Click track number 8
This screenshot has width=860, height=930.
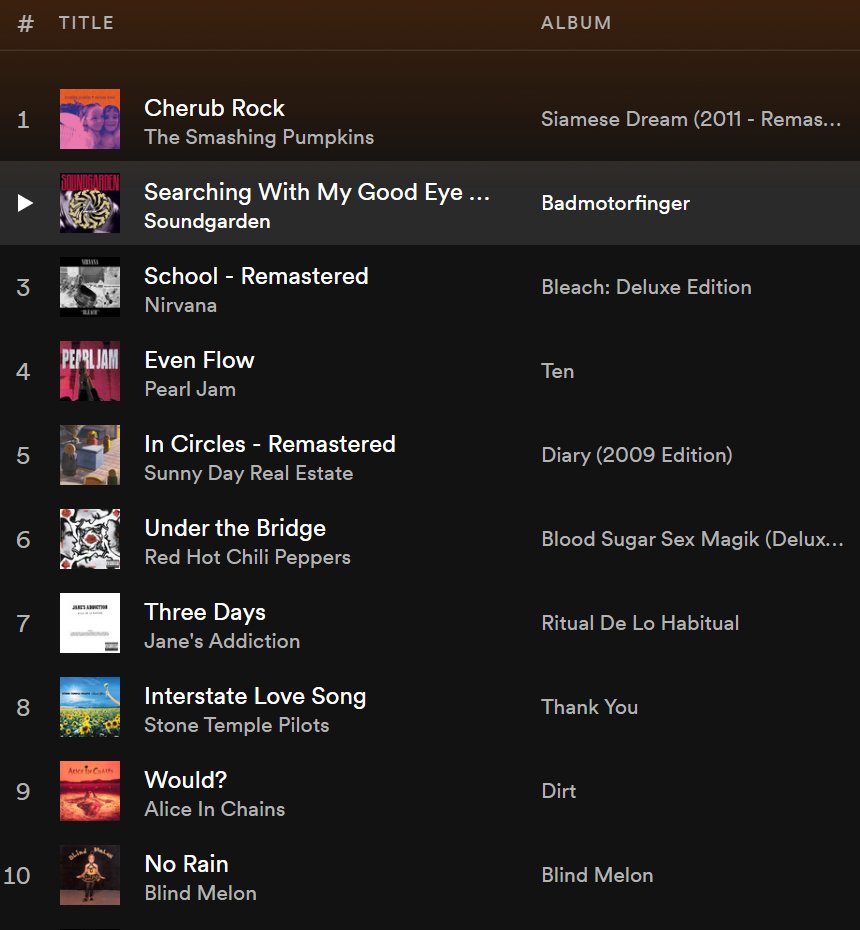23,708
